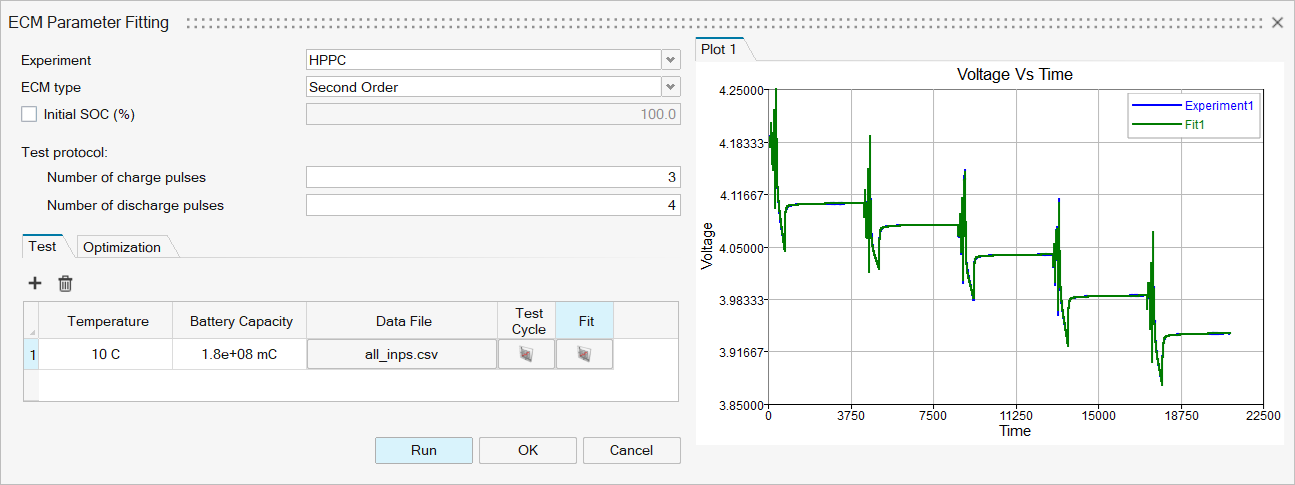Enable the Initial SOC (%) checkbox
Viewport: 1295px width, 485px height.
29,114
